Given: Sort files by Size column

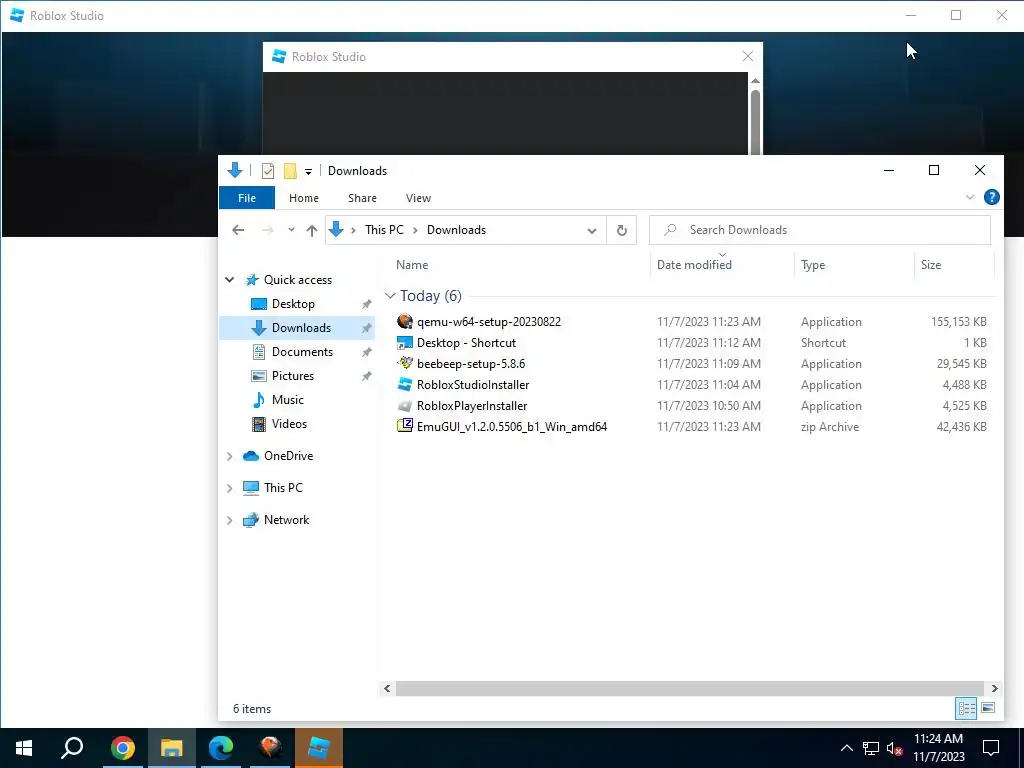Looking at the screenshot, I should point(931,264).
